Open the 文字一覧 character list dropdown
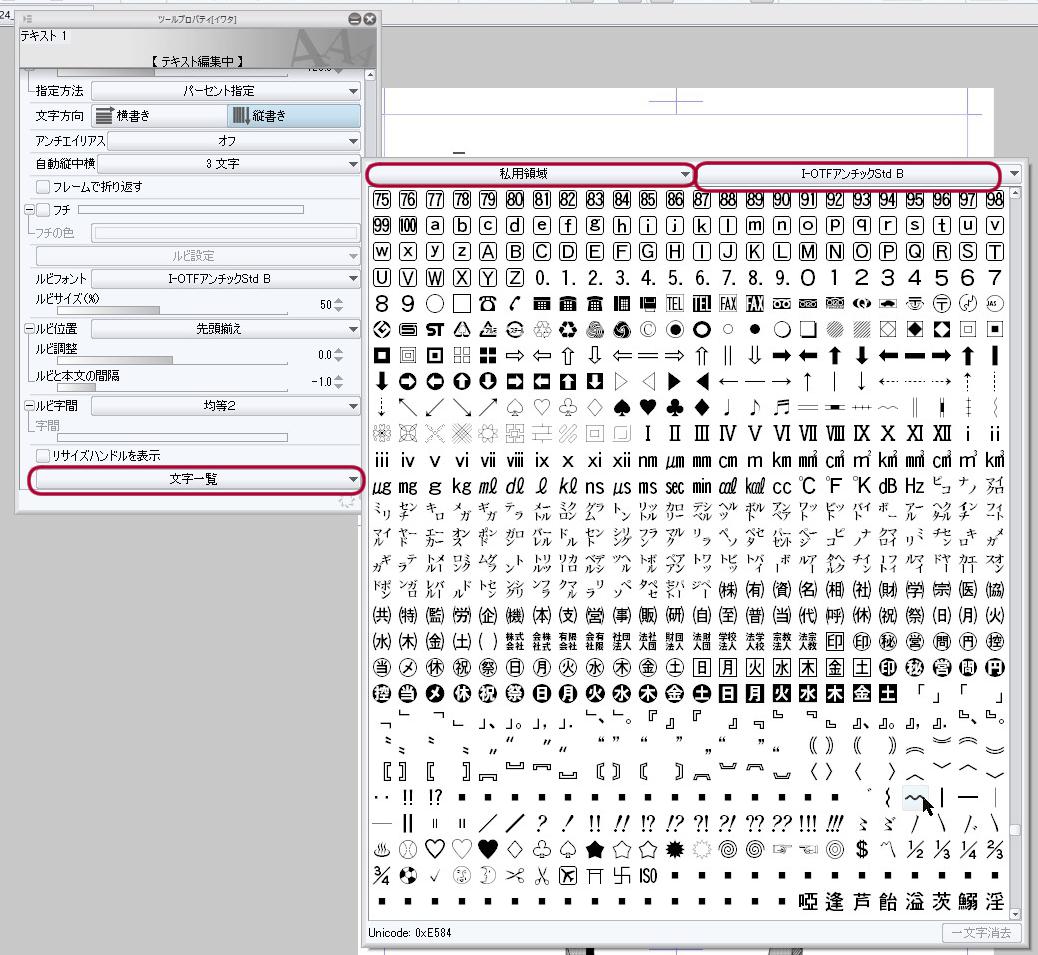The width and height of the screenshot is (1038, 955). pos(197,478)
